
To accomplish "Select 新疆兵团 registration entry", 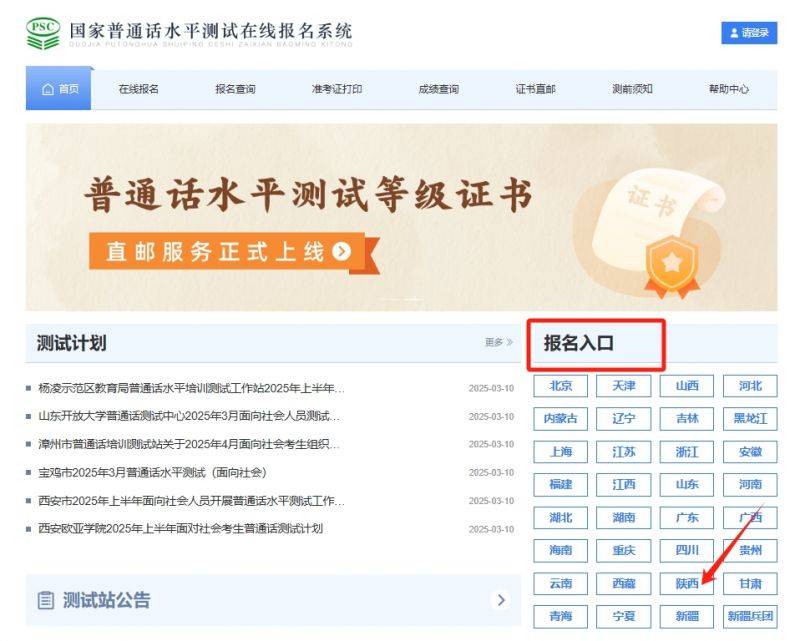I will click(x=750, y=617).
